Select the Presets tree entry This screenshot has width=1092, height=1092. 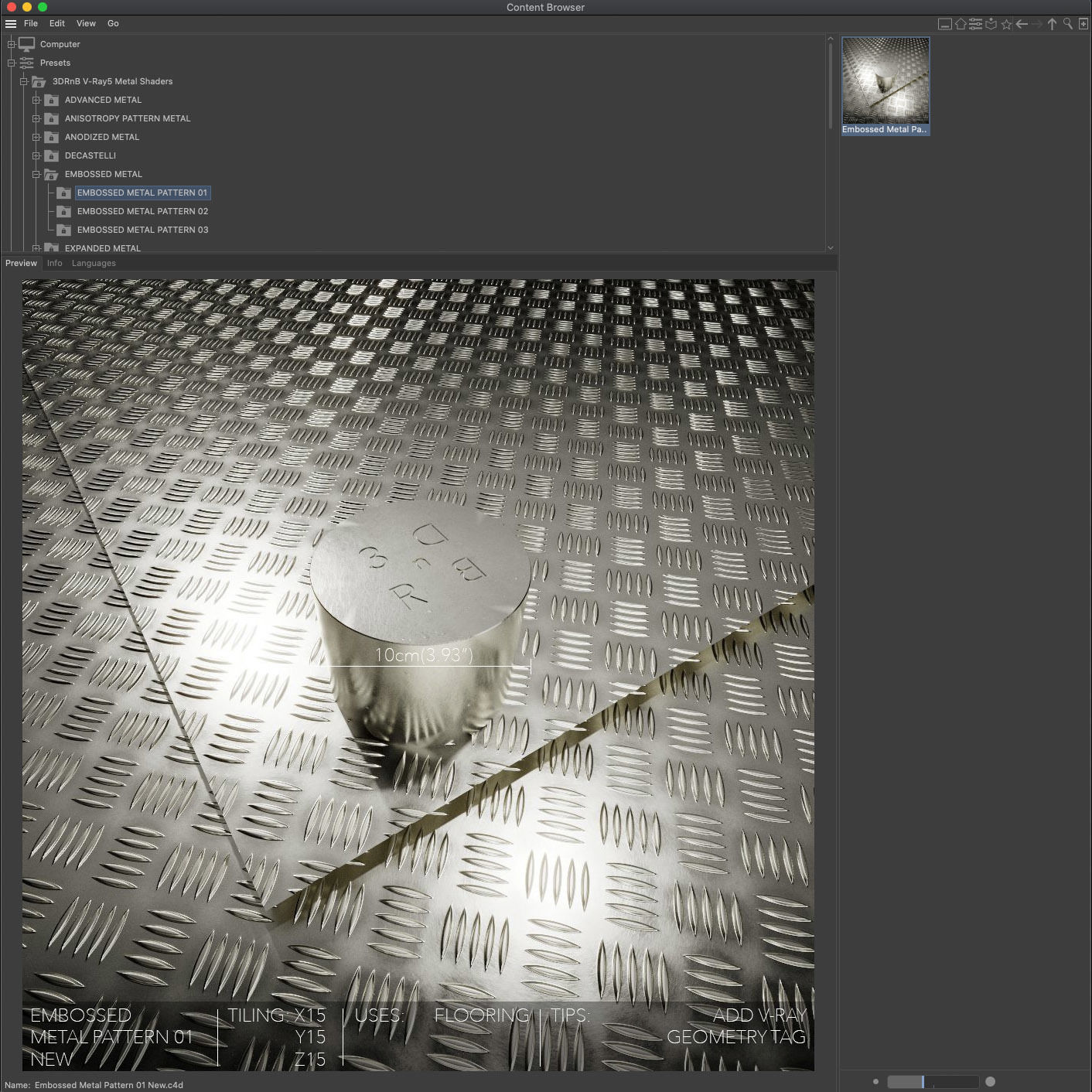55,63
